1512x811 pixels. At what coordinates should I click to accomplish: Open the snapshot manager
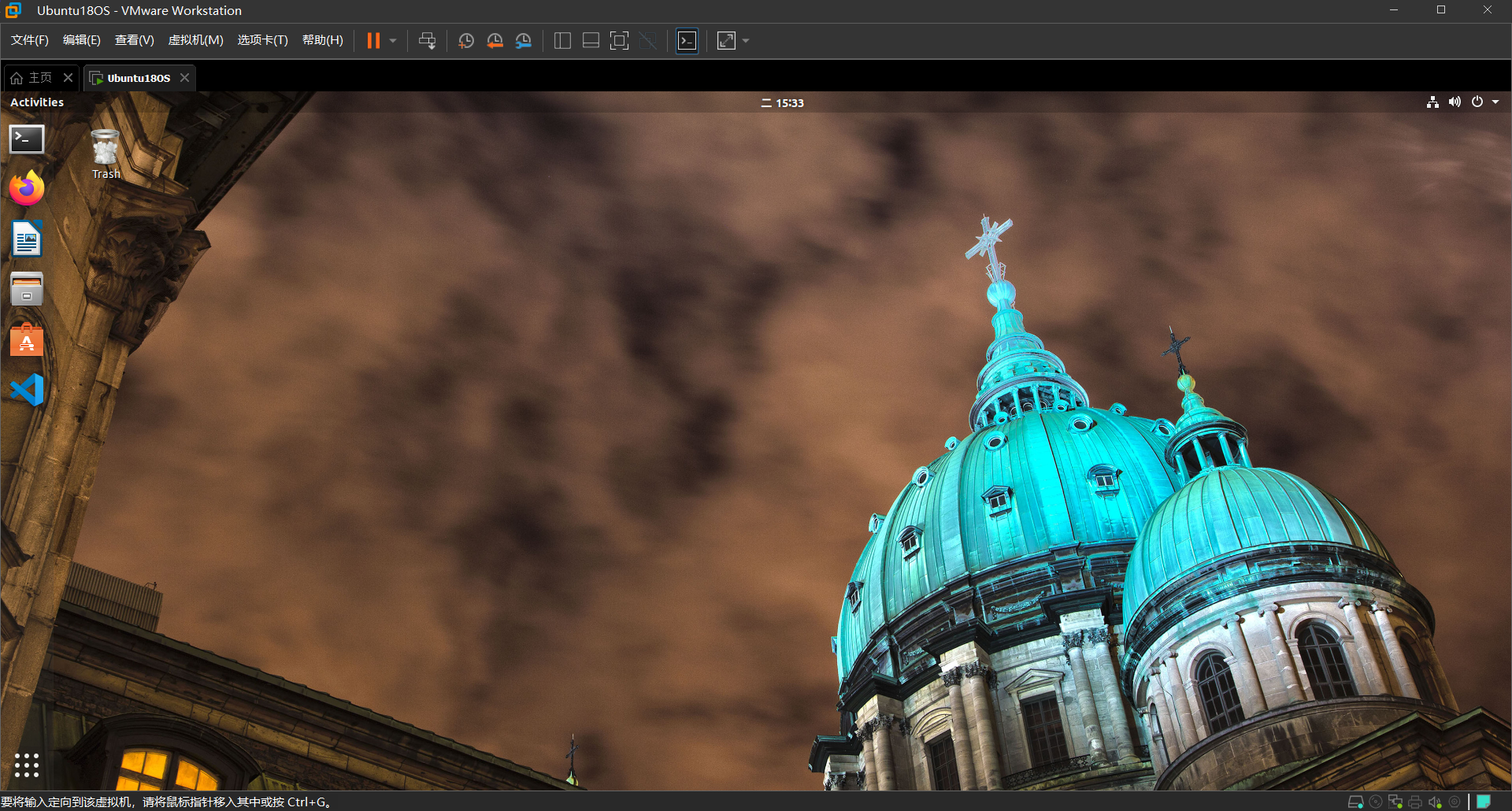coord(524,41)
